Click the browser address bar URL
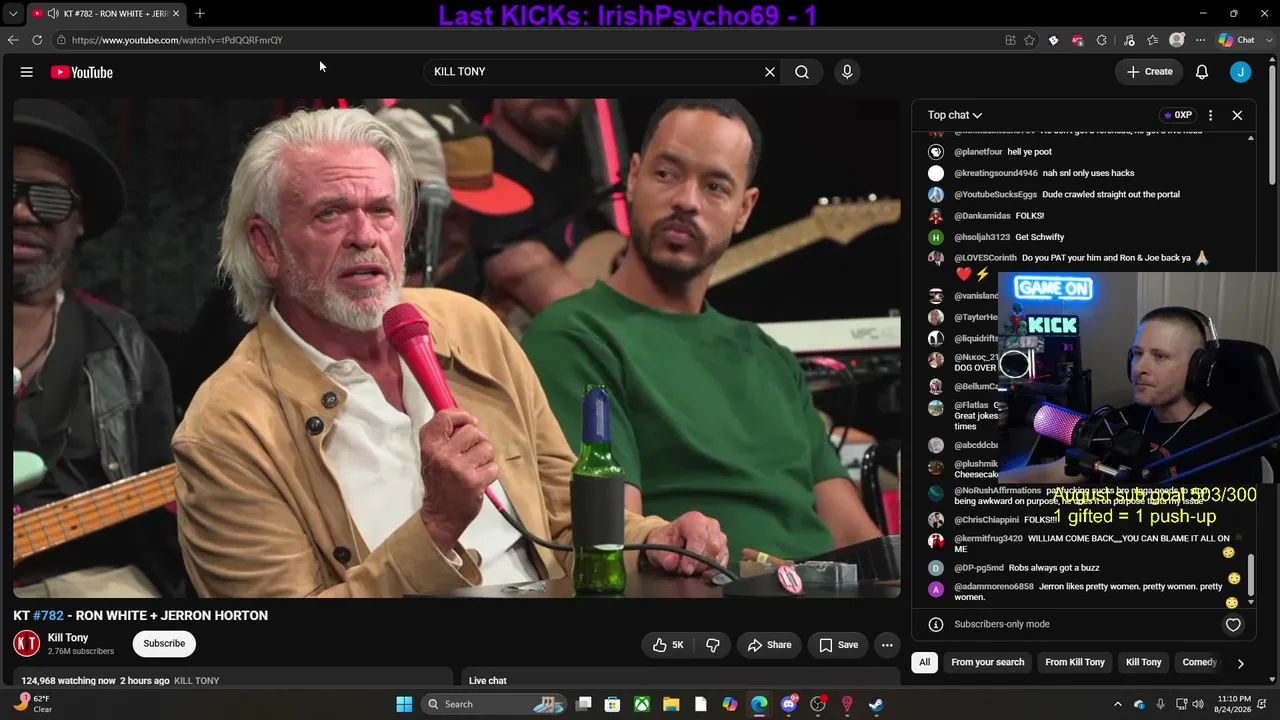 [x=177, y=40]
